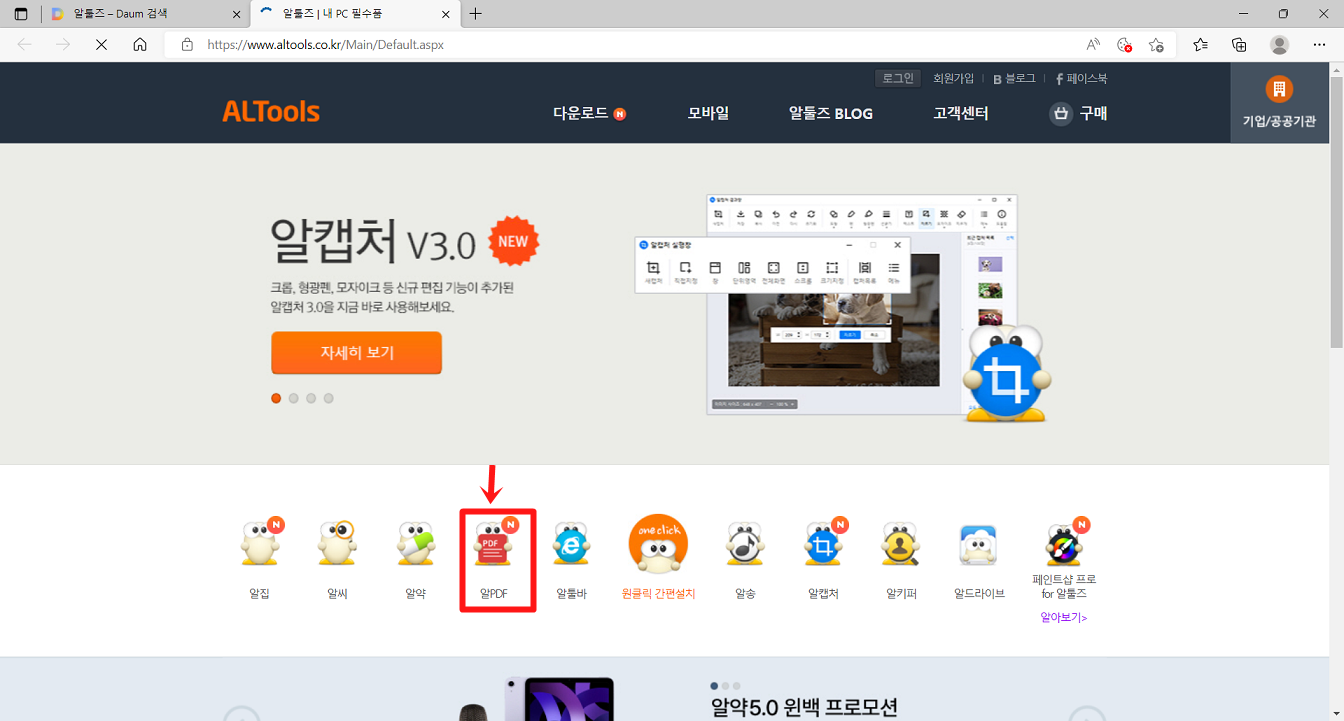
Task: Open the 모바일 menu
Action: [708, 113]
